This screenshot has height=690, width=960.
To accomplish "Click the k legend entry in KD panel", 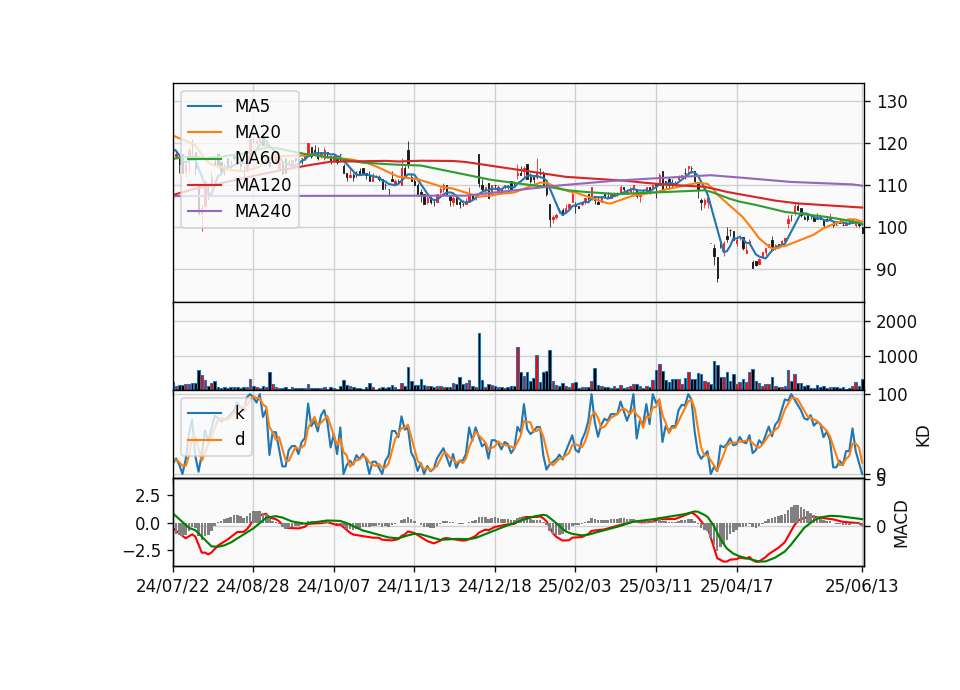I will coord(239,413).
